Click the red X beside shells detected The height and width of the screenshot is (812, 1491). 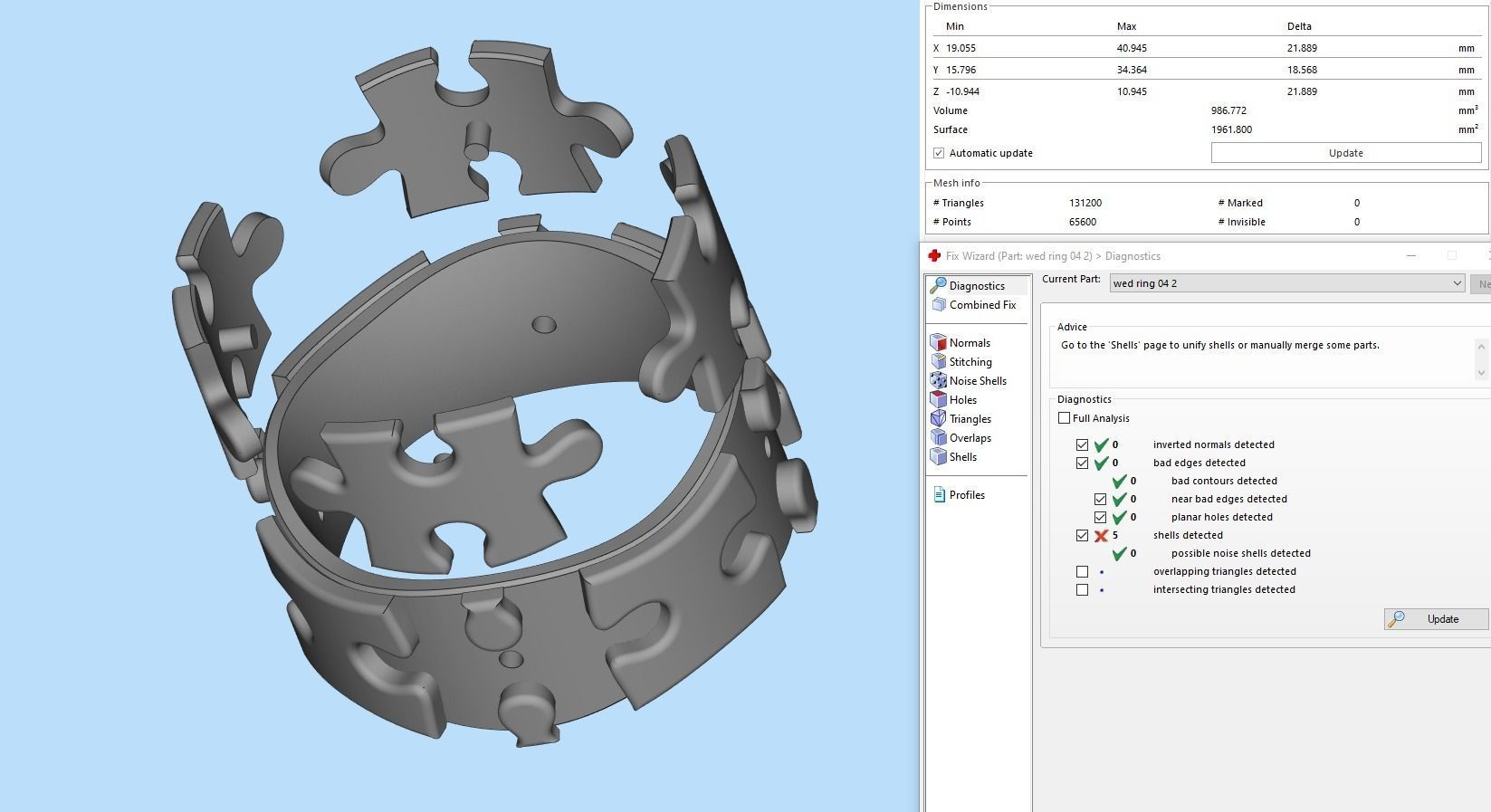(x=1101, y=536)
